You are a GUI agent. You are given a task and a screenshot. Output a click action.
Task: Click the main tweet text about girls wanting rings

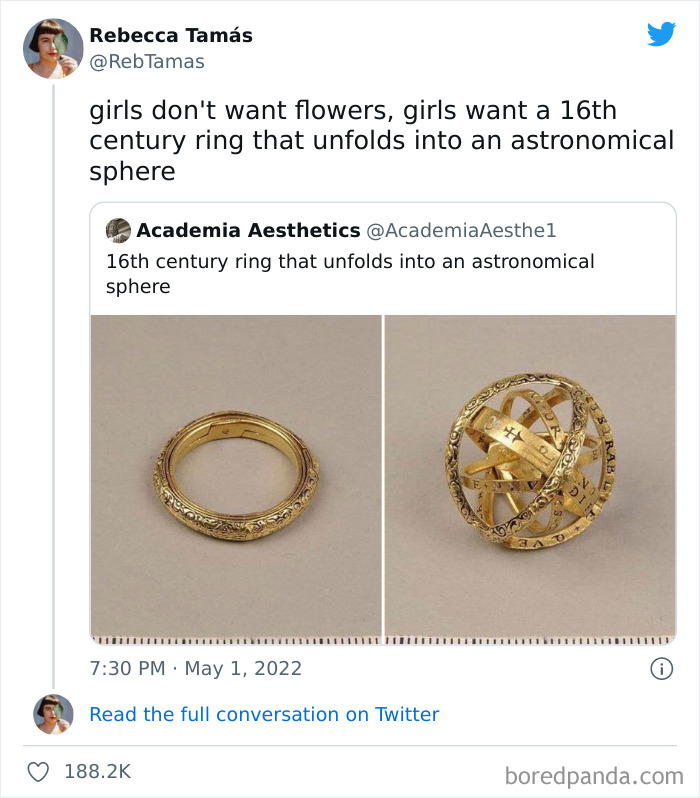[380, 141]
